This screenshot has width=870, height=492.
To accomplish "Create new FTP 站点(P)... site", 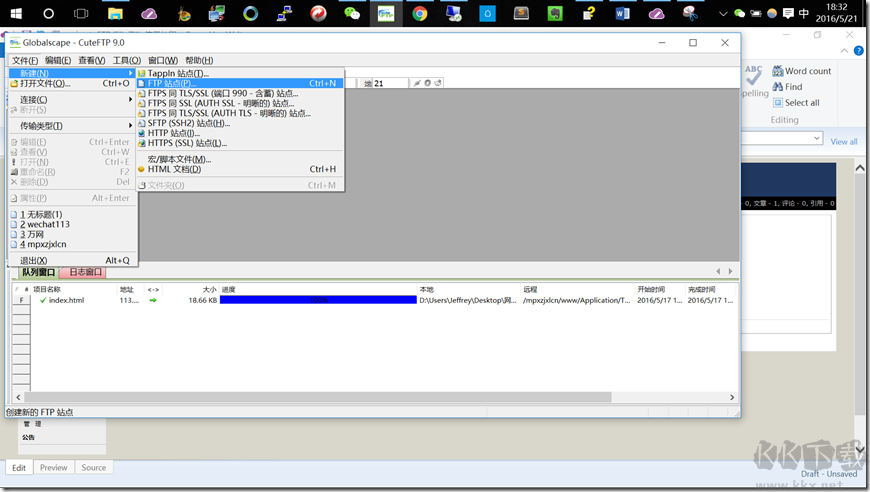I will tap(240, 83).
